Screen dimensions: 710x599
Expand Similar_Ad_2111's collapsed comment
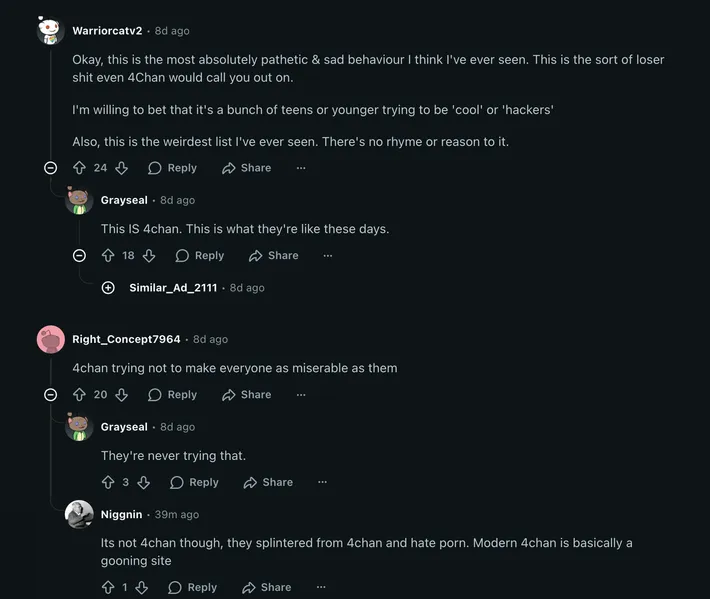(x=108, y=288)
